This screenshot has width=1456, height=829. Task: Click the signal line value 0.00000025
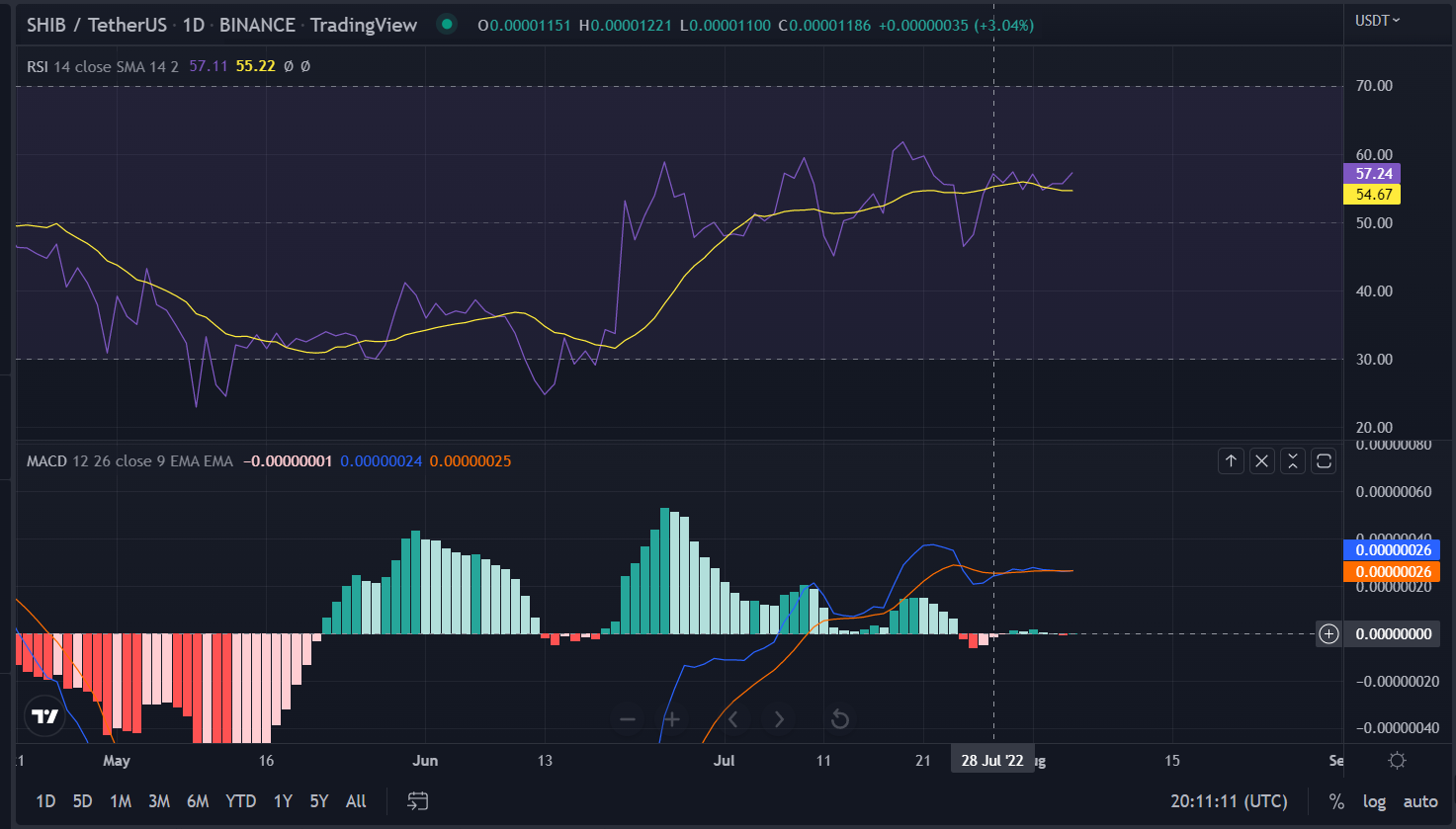click(x=471, y=461)
